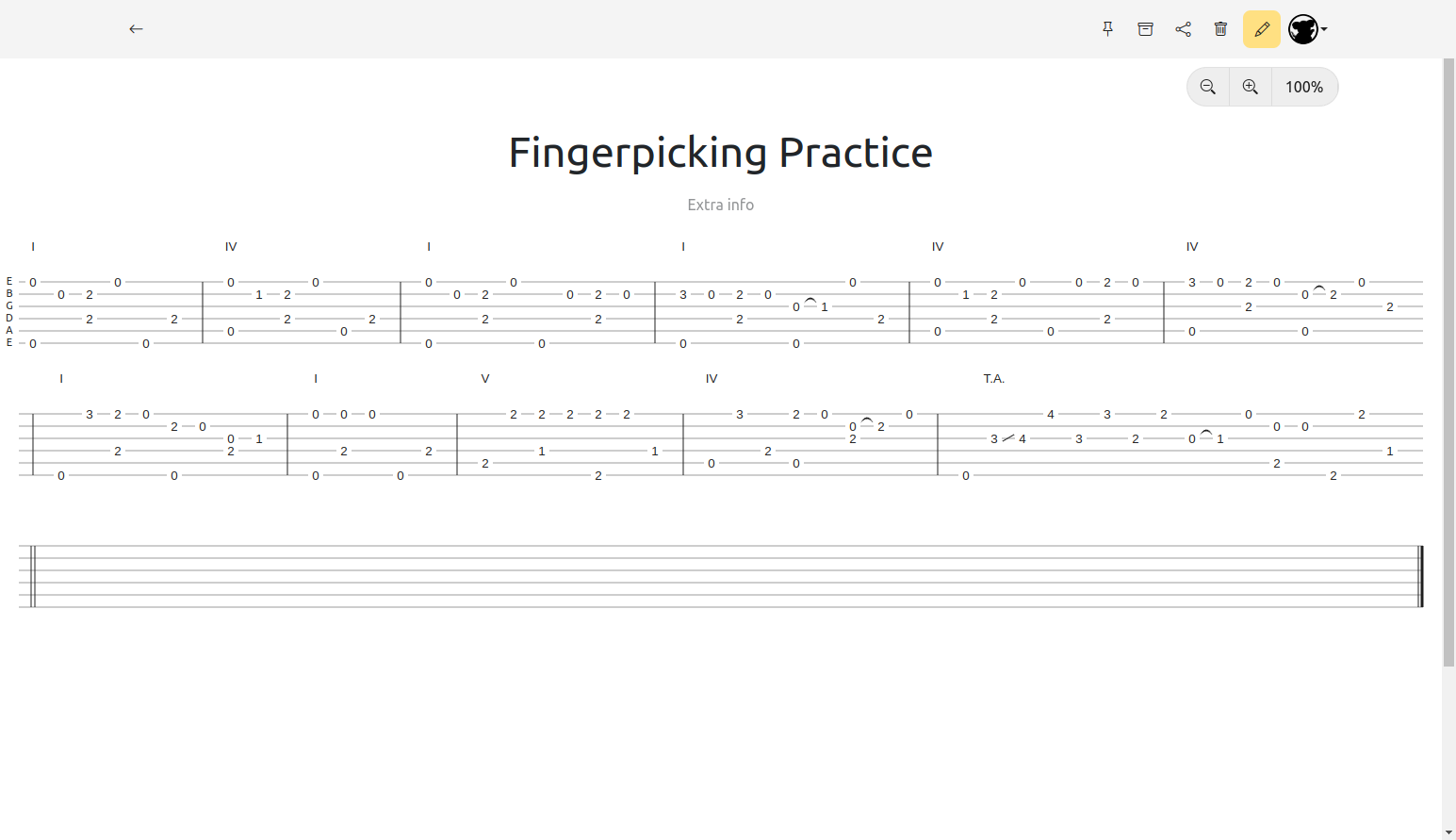Click the Extra info subtitle field
1456x840 pixels.
(720, 205)
